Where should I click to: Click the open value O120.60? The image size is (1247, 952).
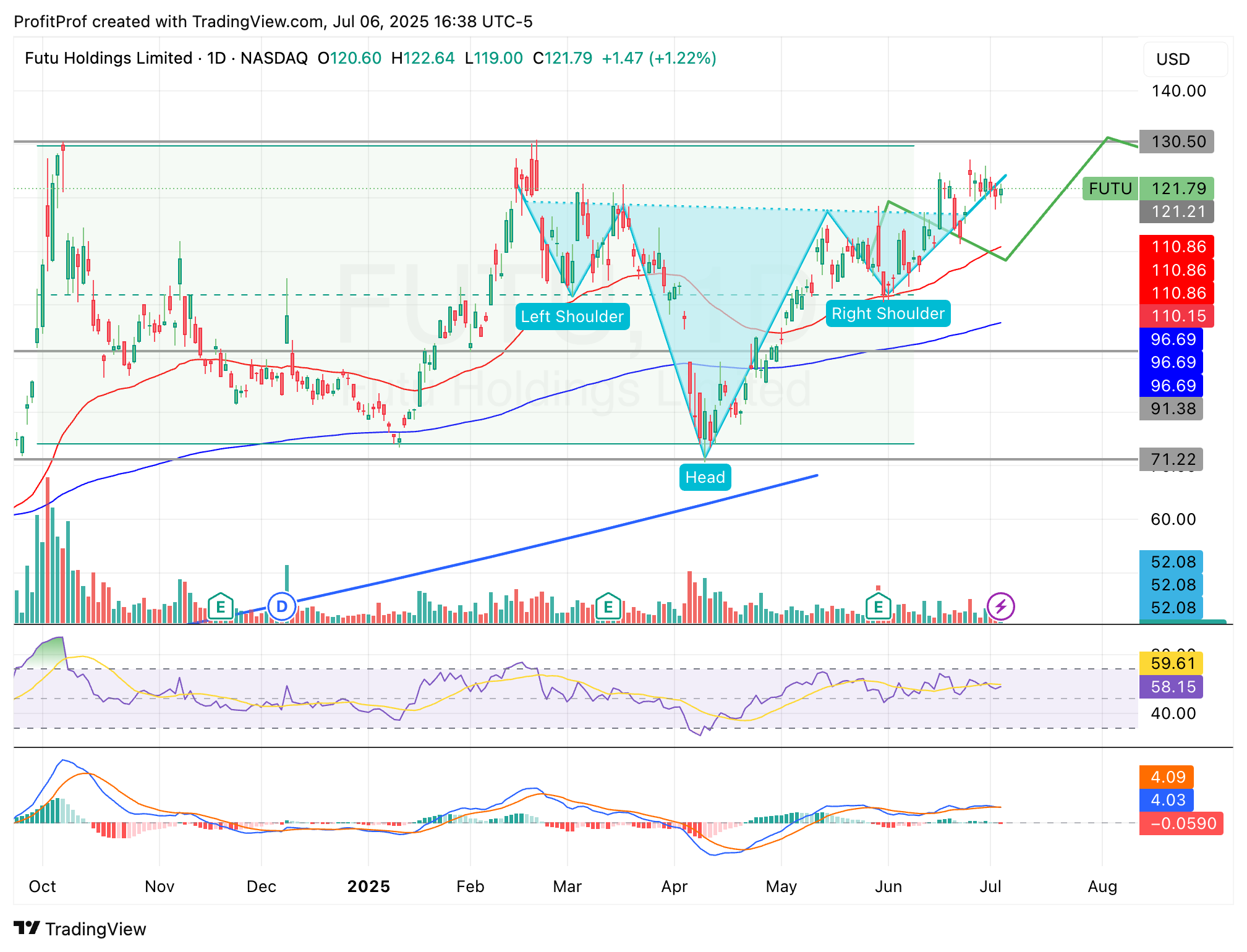tap(349, 58)
